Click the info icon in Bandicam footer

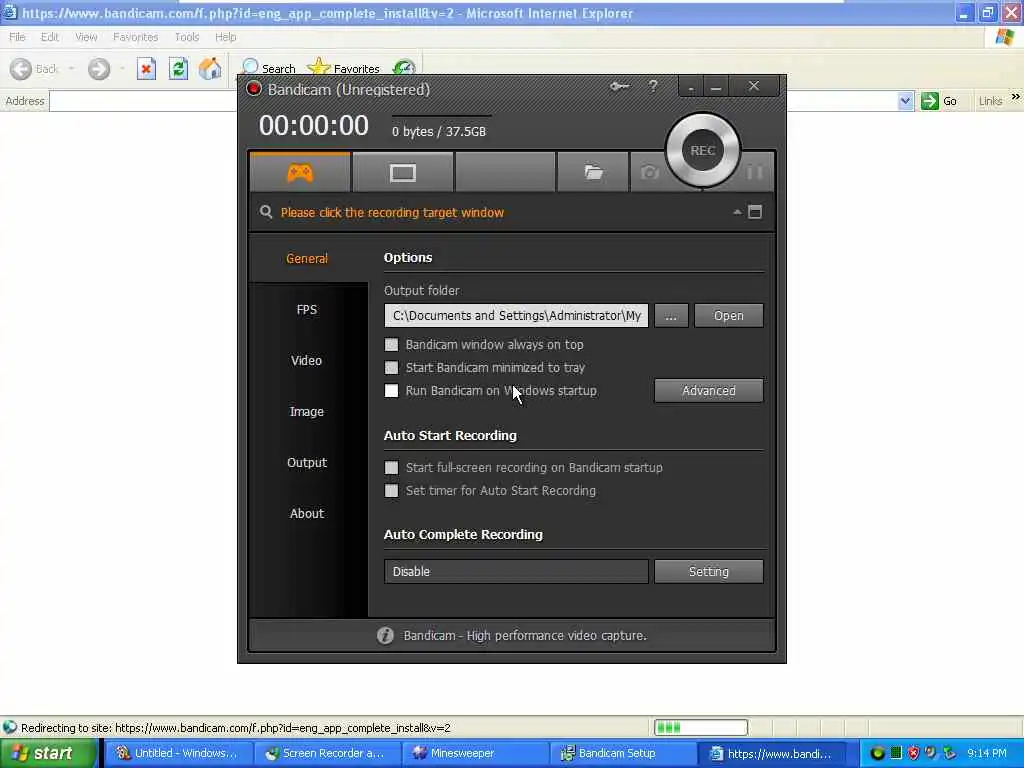[385, 635]
